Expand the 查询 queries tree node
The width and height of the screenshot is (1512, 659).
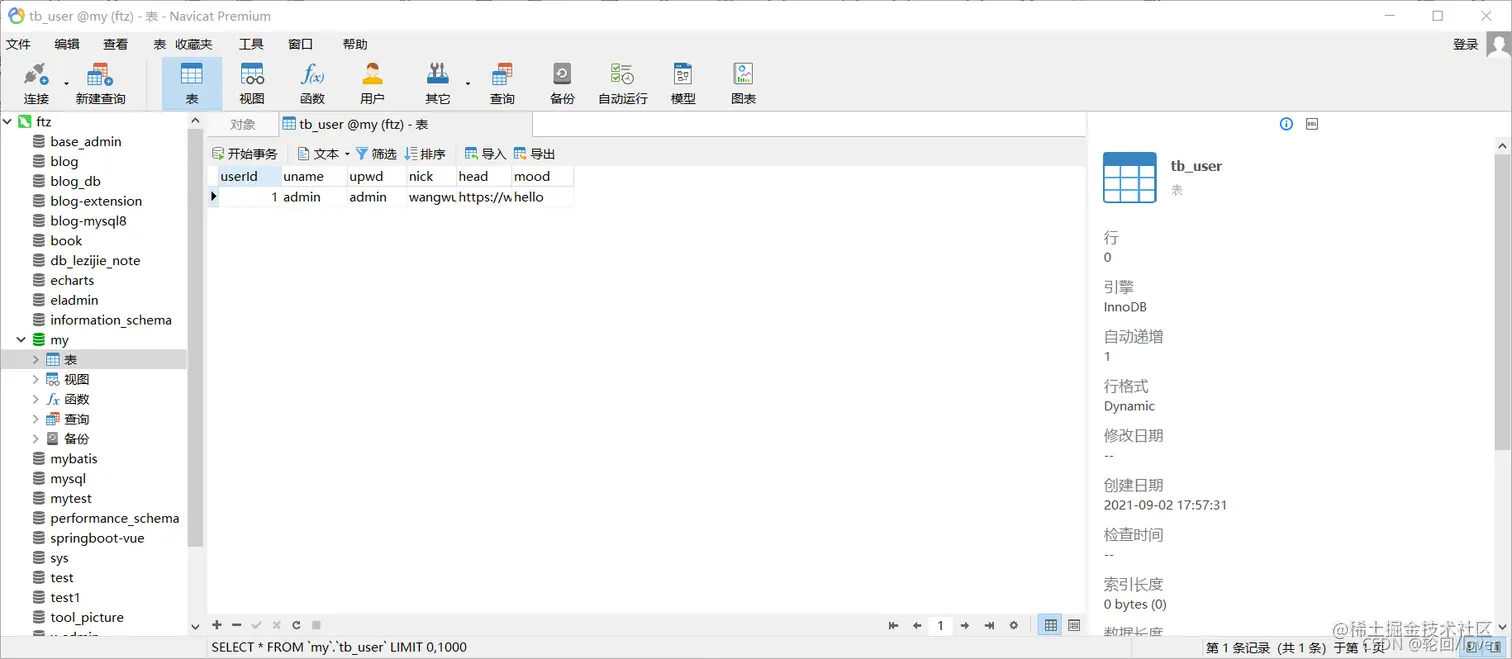click(36, 419)
